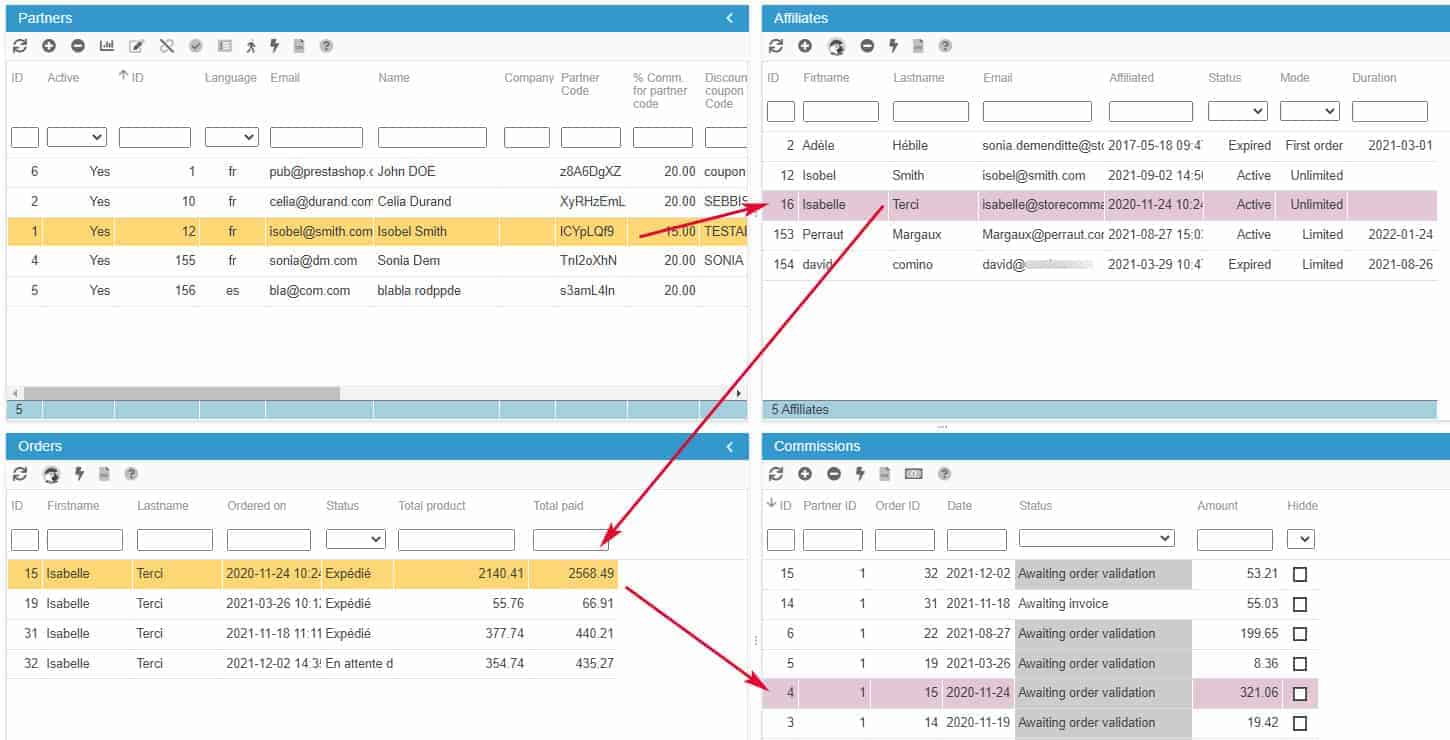Add a new commission with plus icon
This screenshot has width=1450, height=740.
pyautogui.click(x=805, y=474)
